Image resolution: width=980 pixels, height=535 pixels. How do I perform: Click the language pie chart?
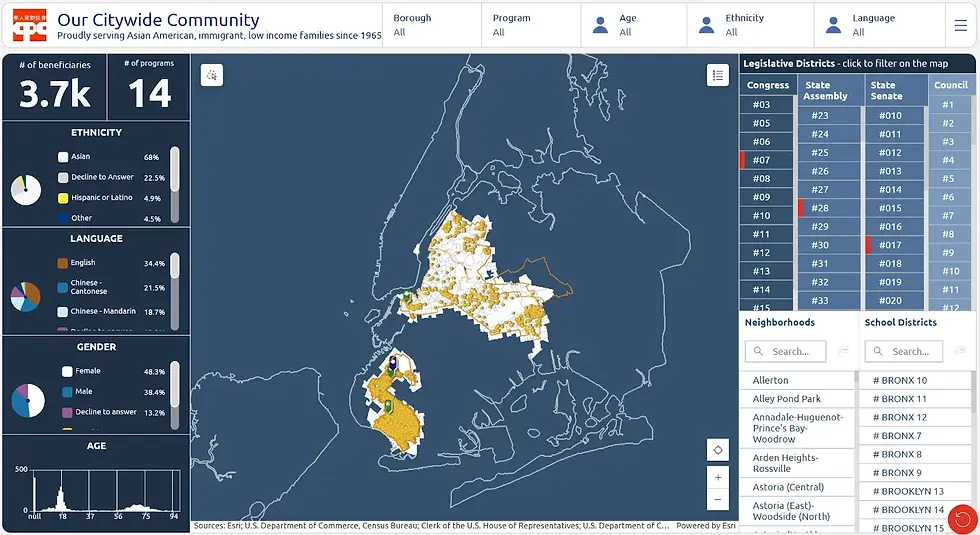pyautogui.click(x=26, y=296)
